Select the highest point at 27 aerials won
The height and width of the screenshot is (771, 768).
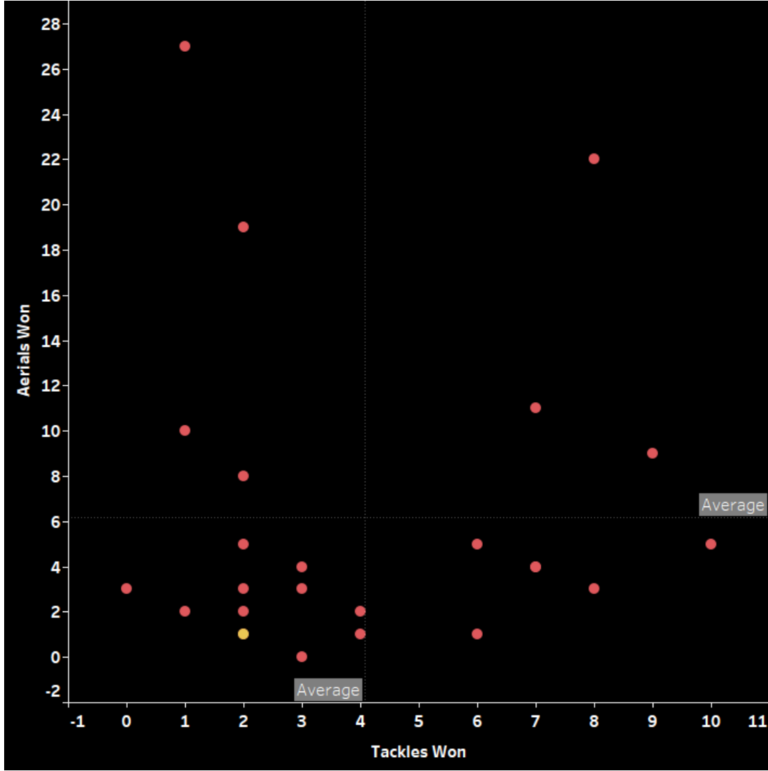tap(185, 46)
